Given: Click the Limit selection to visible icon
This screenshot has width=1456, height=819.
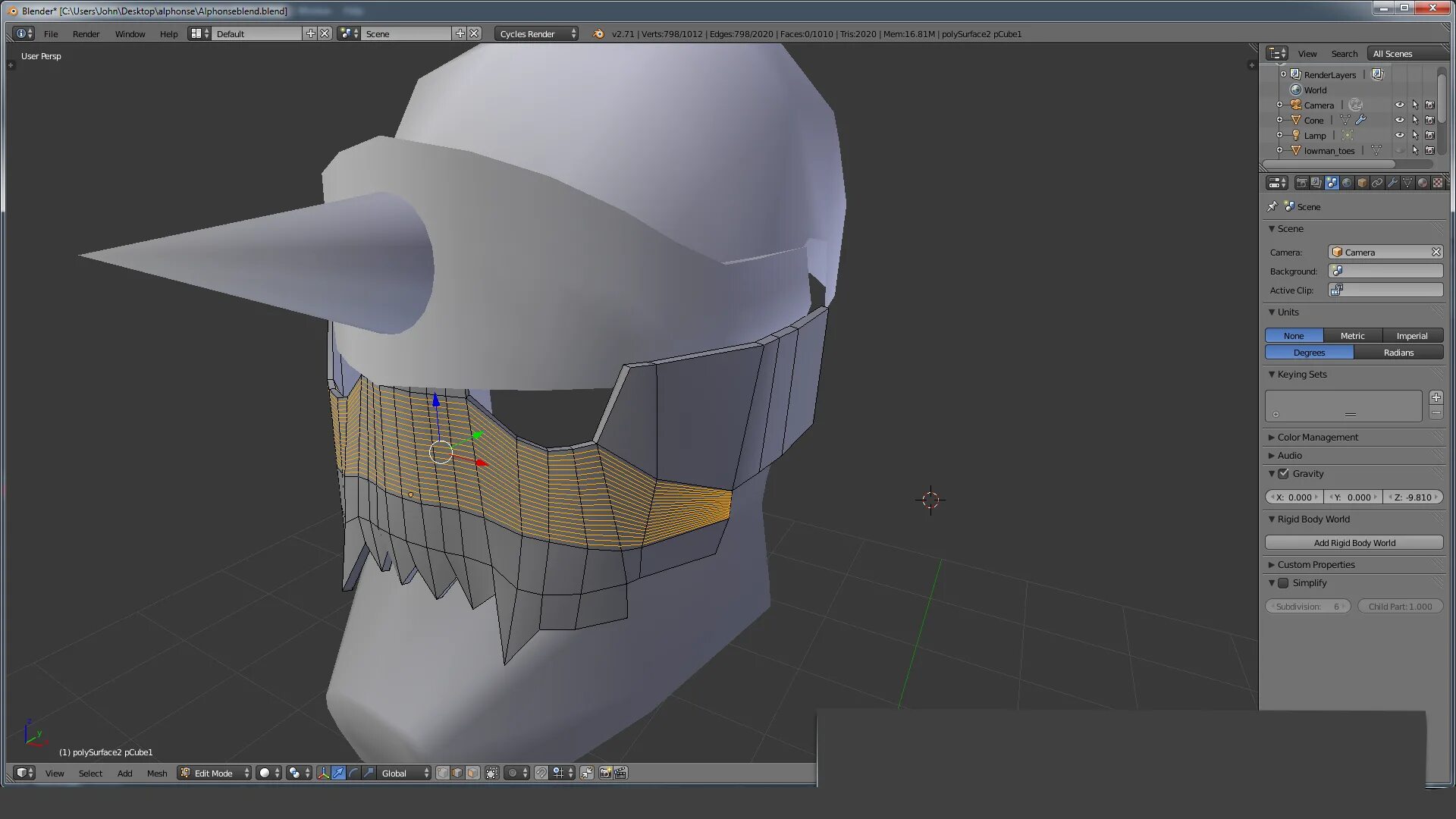Looking at the screenshot, I should (492, 773).
